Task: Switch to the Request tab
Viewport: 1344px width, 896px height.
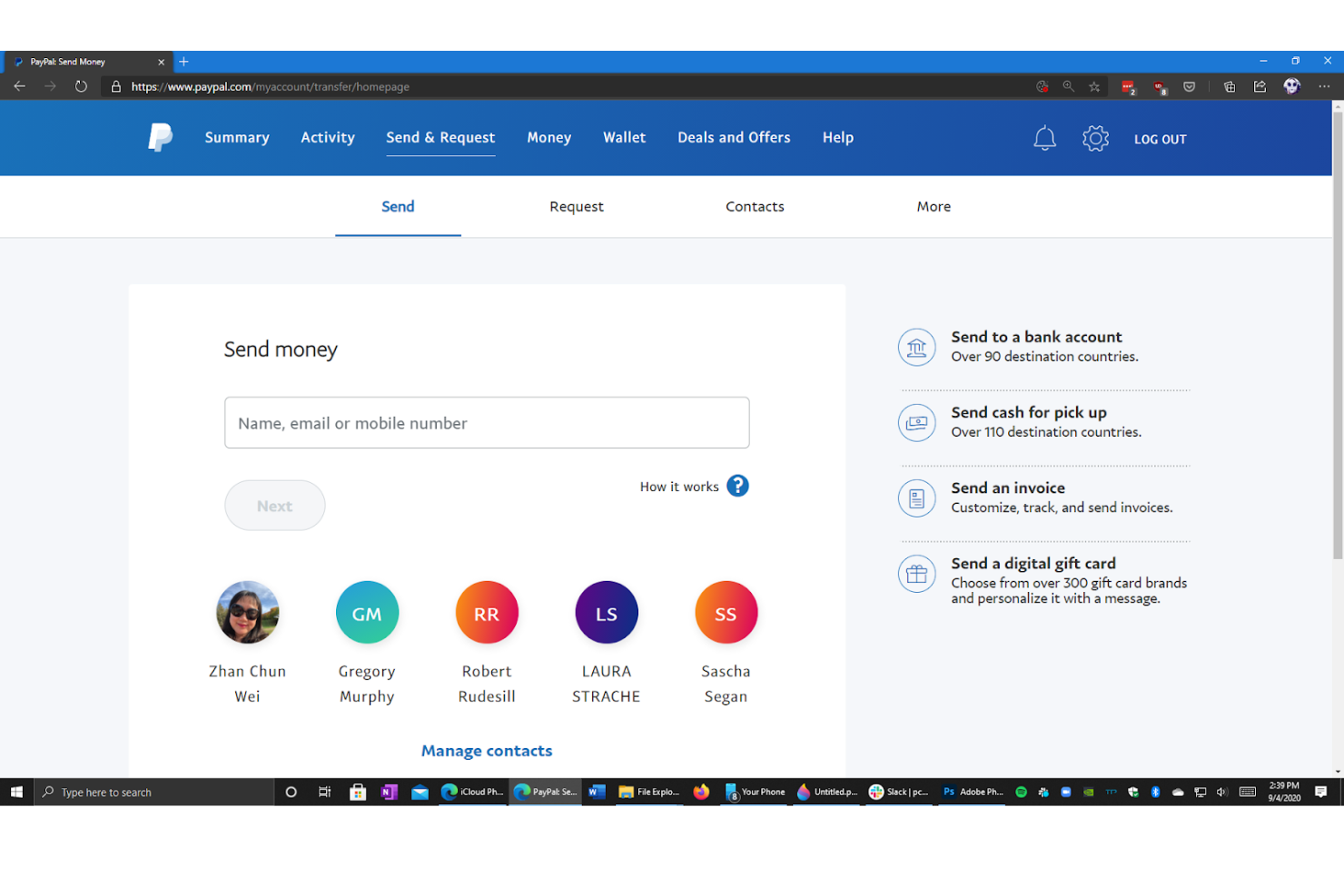Action: (576, 206)
